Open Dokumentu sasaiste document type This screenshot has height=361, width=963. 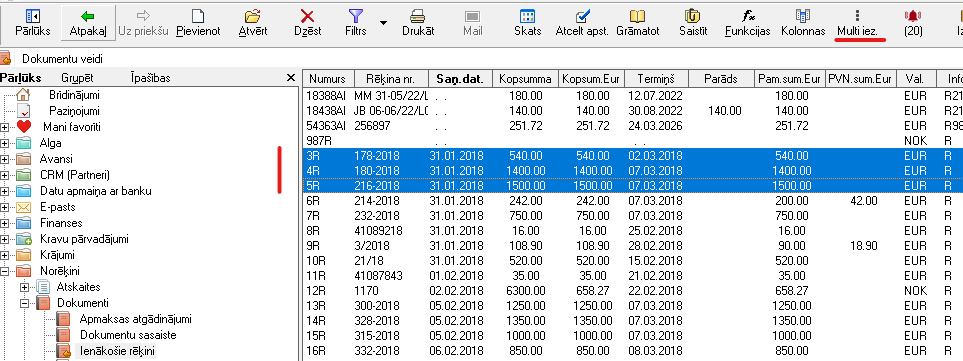pos(128,335)
